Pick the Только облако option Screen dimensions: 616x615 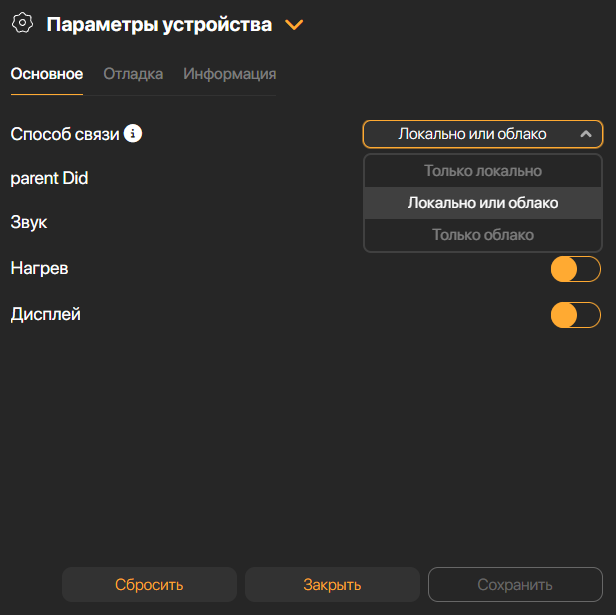483,235
